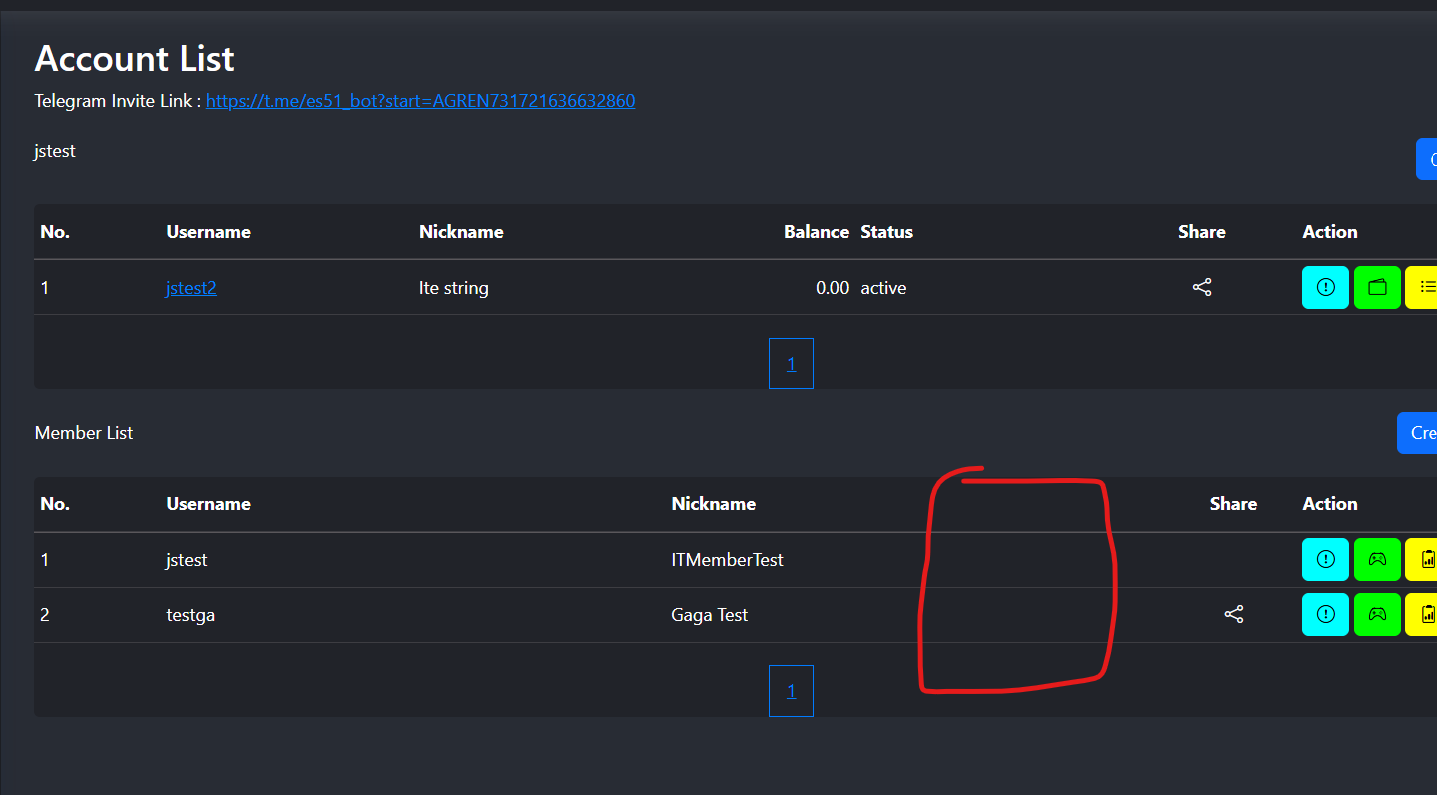The height and width of the screenshot is (795, 1437).
Task: Click yellow report button for testga
Action: click(1422, 615)
